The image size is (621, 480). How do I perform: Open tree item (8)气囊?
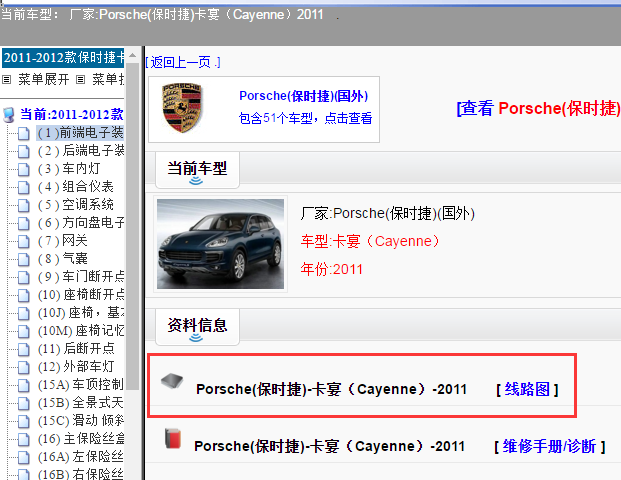63,259
